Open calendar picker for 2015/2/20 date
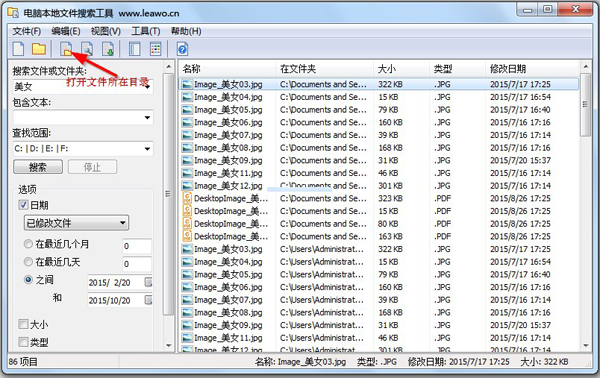The image size is (600, 378). click(148, 282)
